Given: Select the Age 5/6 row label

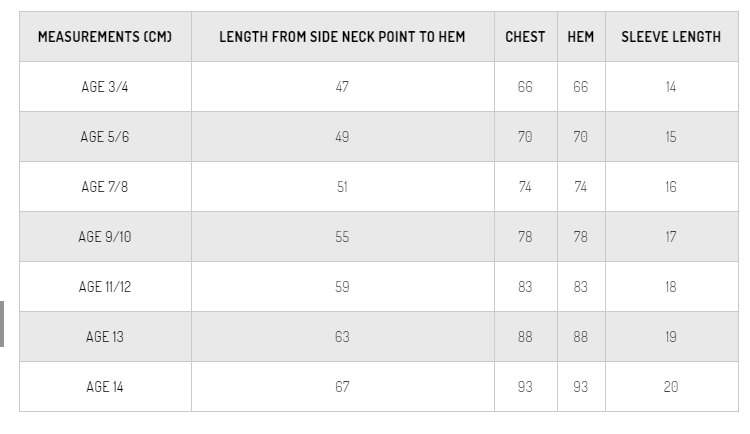Looking at the screenshot, I should [x=105, y=137].
